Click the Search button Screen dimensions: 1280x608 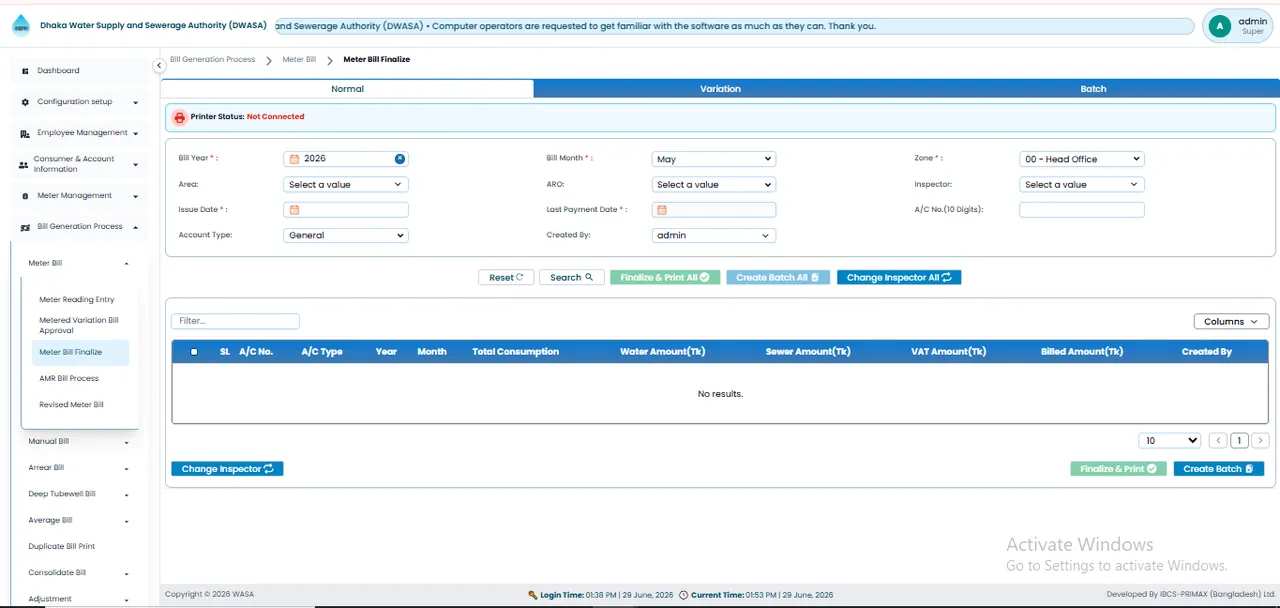click(571, 278)
